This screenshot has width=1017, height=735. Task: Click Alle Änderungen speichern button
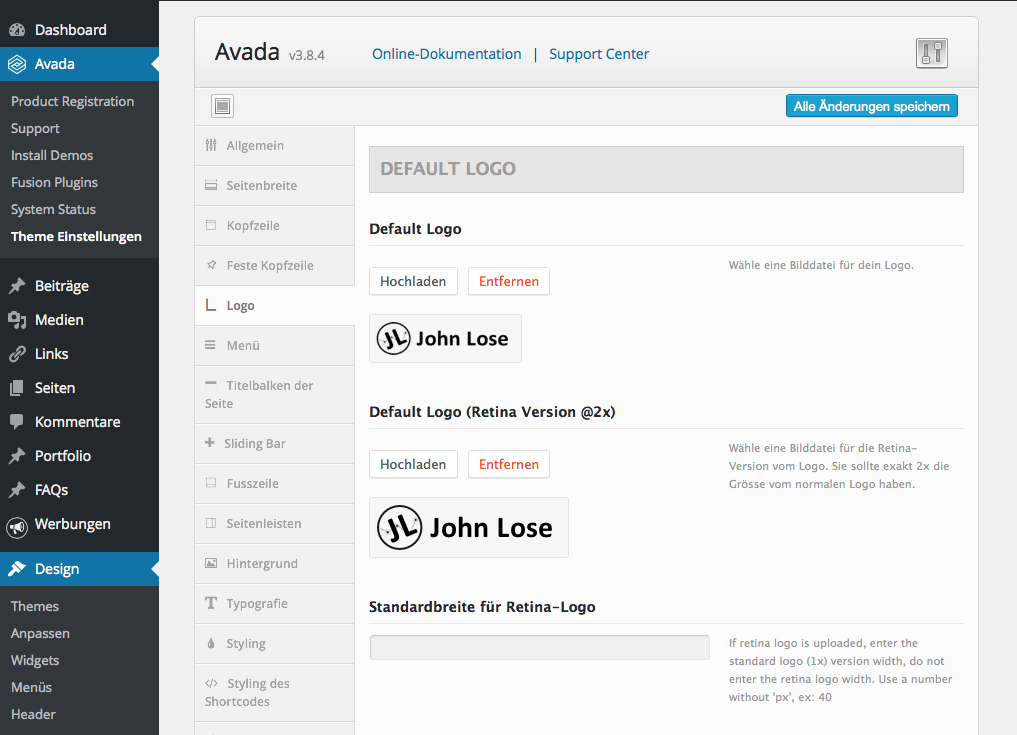click(x=872, y=106)
